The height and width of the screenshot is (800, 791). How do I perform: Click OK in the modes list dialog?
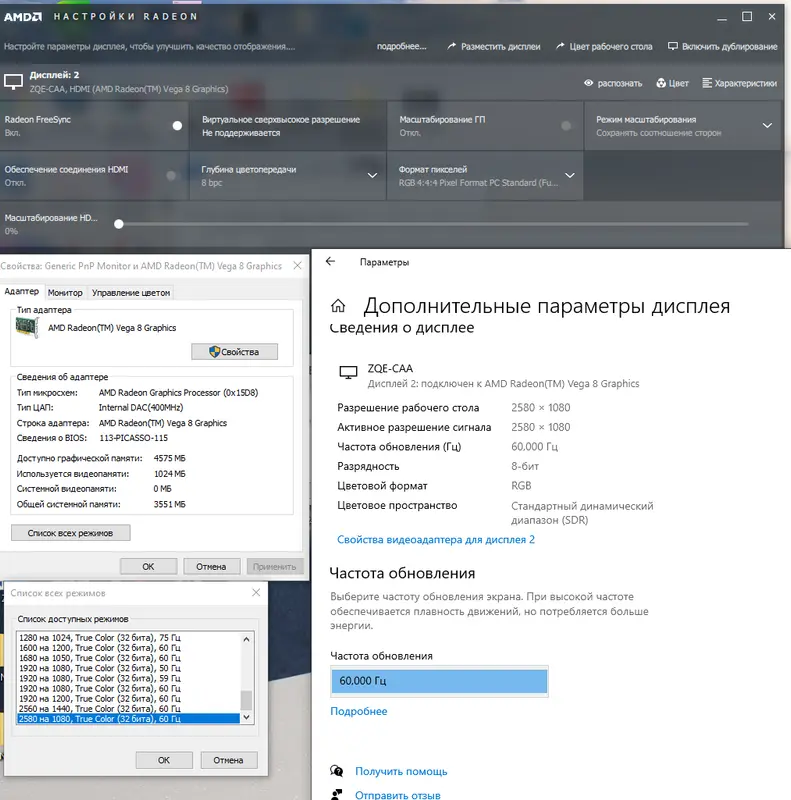tap(164, 760)
